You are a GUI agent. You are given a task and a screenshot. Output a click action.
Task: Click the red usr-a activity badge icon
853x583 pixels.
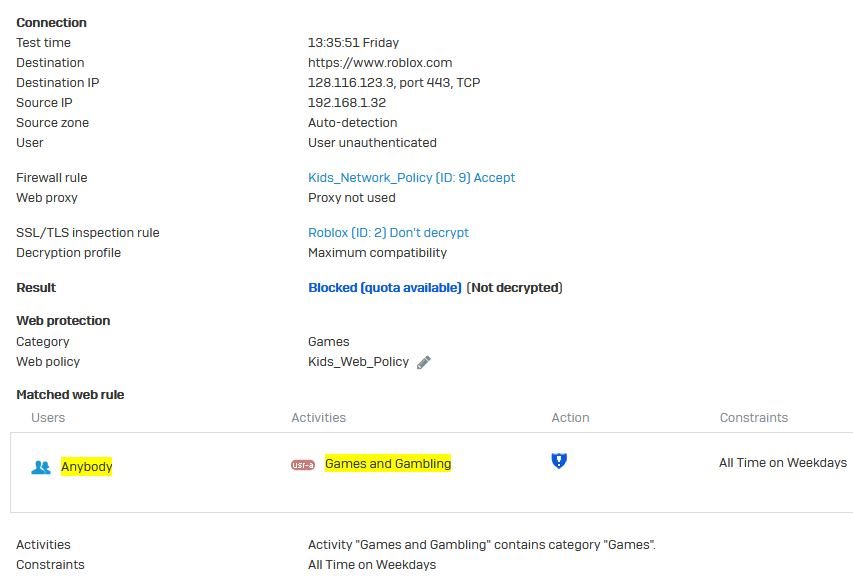[x=303, y=465]
